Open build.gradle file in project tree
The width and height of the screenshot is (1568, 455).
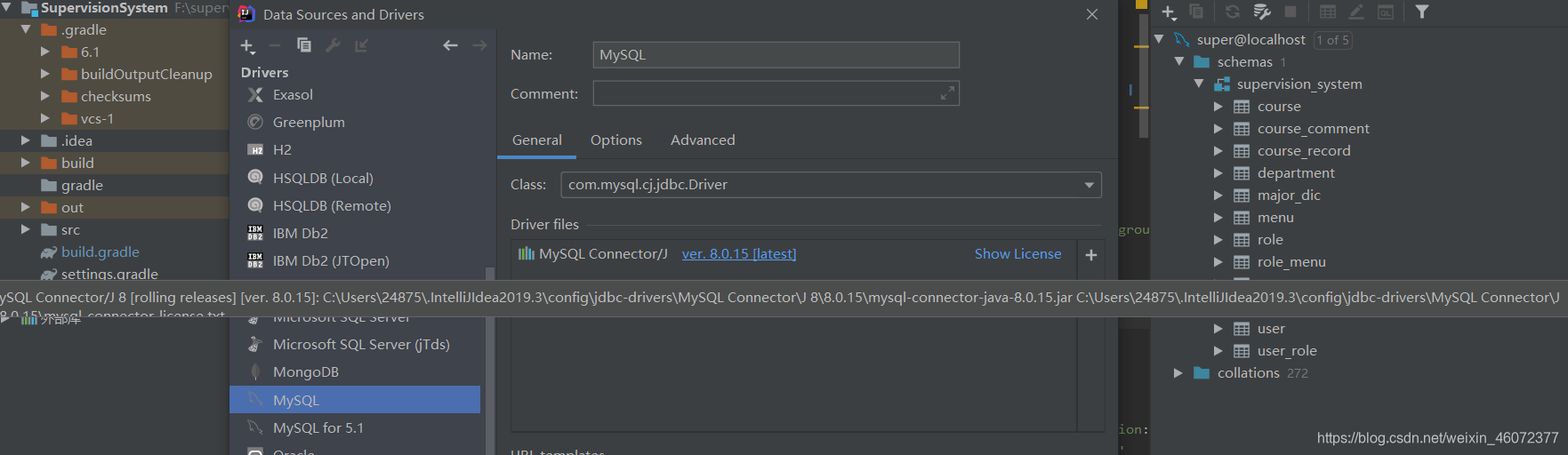coord(100,251)
